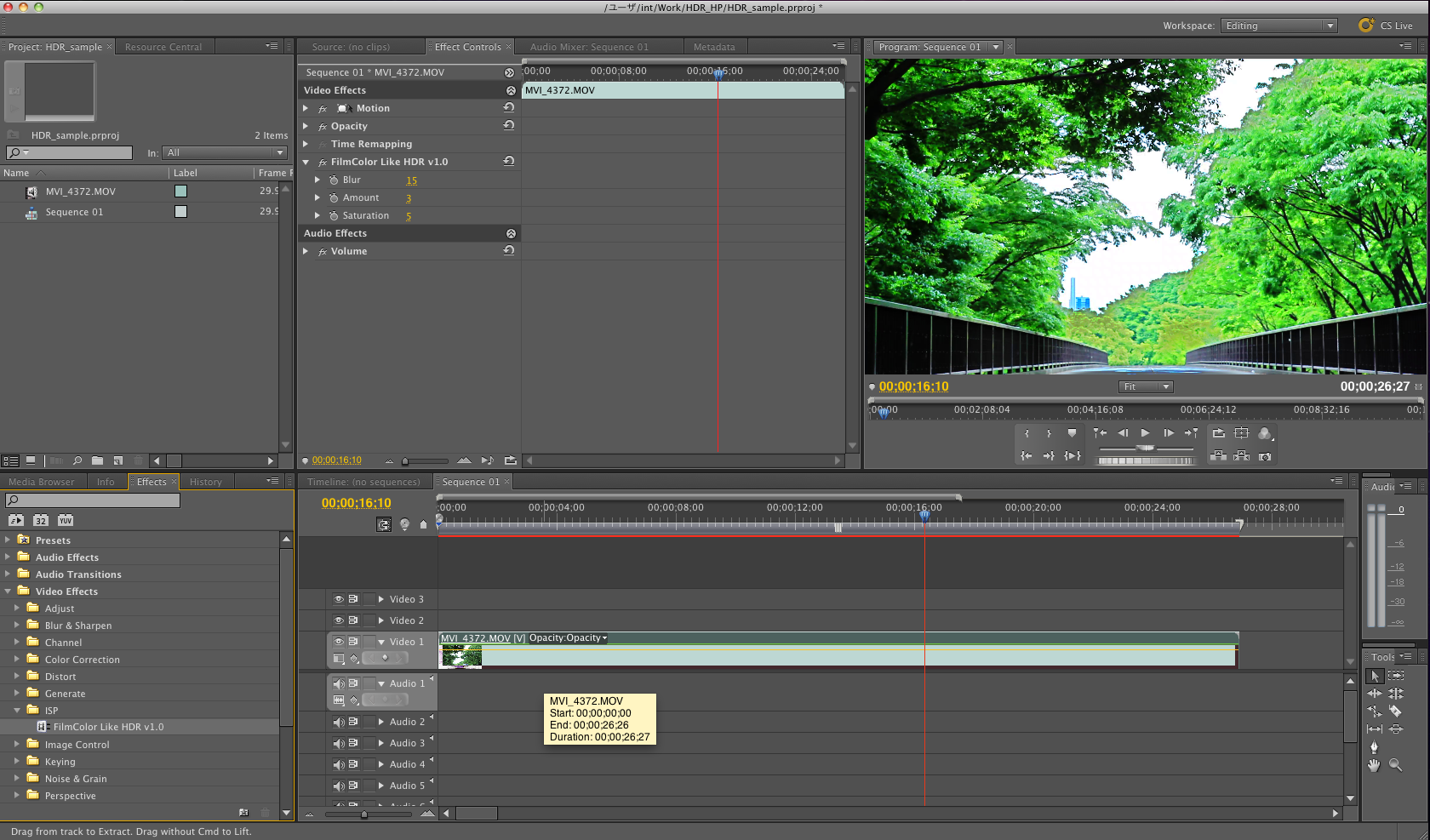Switch to History tab
This screenshot has width=1430, height=840.
pyautogui.click(x=206, y=482)
